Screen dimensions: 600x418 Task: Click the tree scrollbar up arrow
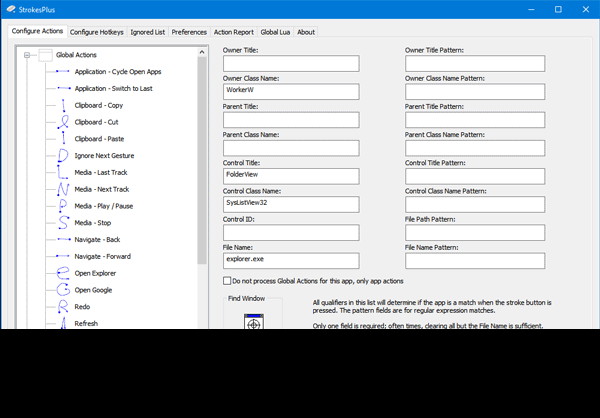[202, 52]
